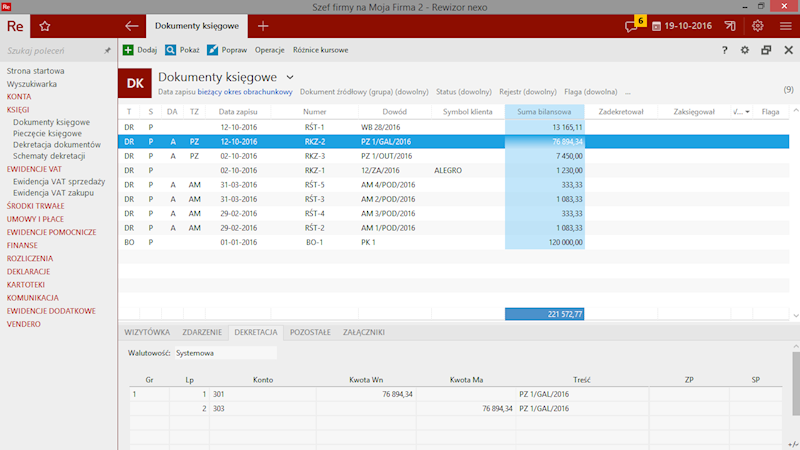Close the module with X icon

tap(789, 50)
